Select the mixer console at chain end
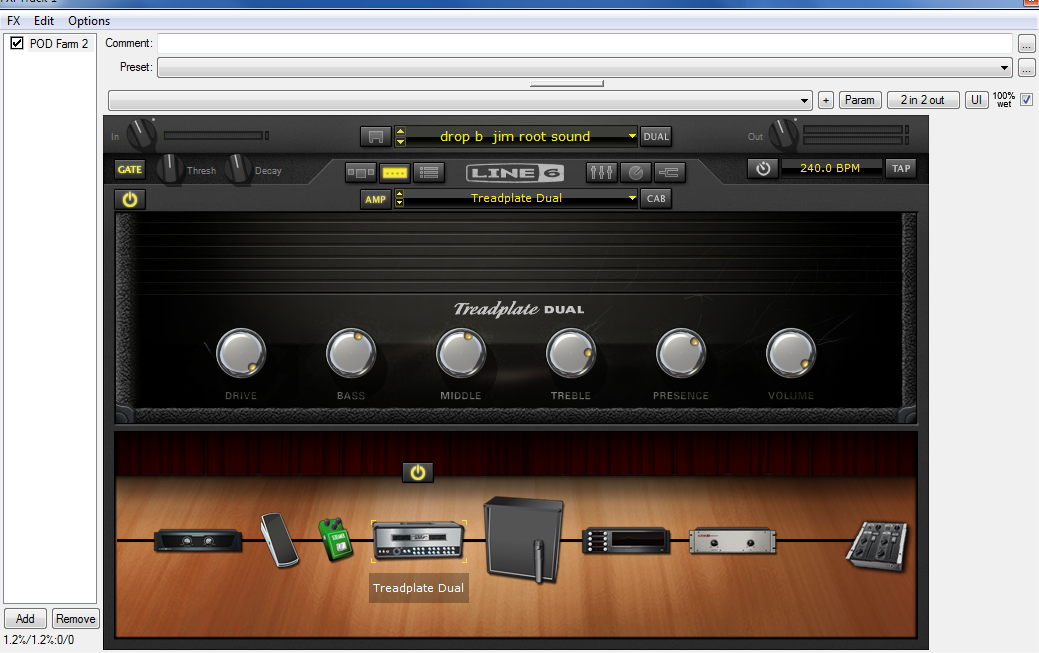Viewport: 1039px width, 653px height. [x=877, y=546]
